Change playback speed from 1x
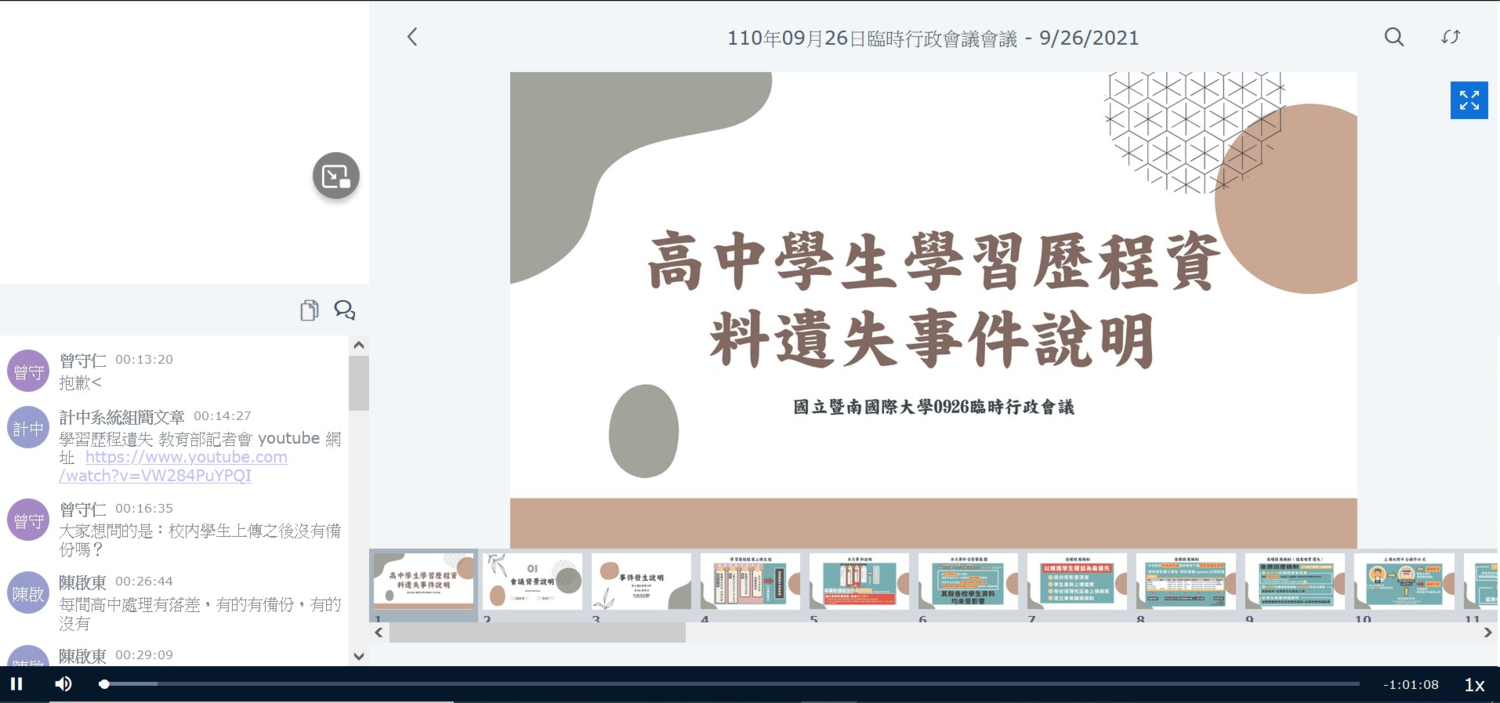The width and height of the screenshot is (1500, 703). (x=1474, y=685)
